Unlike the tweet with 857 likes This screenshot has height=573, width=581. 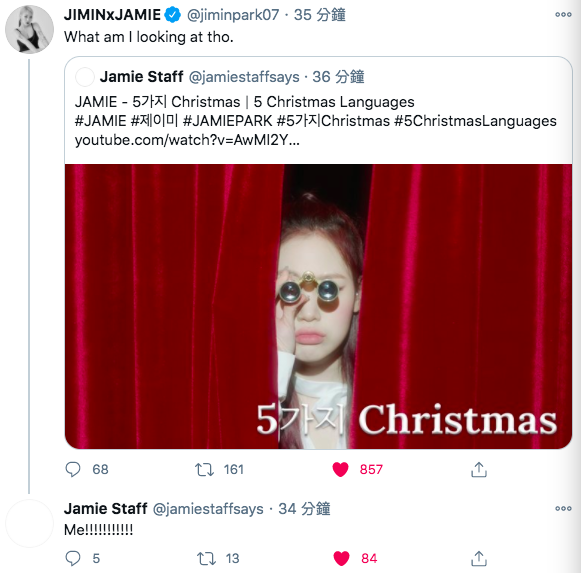(x=341, y=469)
